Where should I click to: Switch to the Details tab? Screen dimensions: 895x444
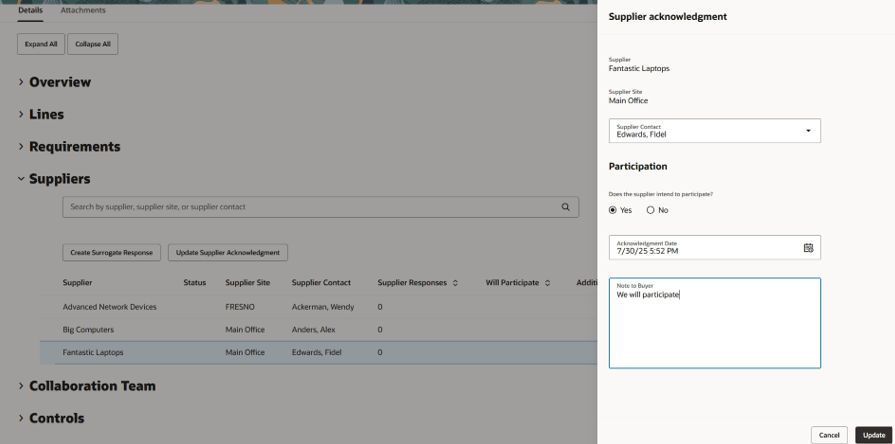[x=30, y=10]
